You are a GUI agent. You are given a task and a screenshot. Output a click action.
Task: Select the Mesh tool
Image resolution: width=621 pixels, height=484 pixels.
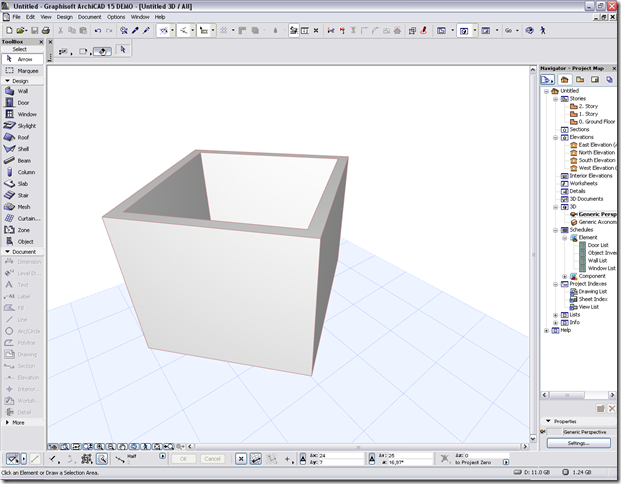pyautogui.click(x=23, y=207)
